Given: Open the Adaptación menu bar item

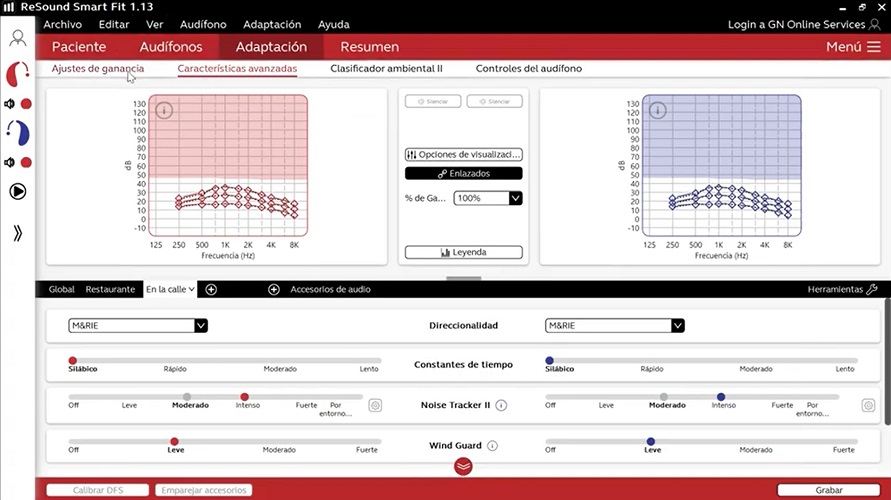Looking at the screenshot, I should [272, 24].
